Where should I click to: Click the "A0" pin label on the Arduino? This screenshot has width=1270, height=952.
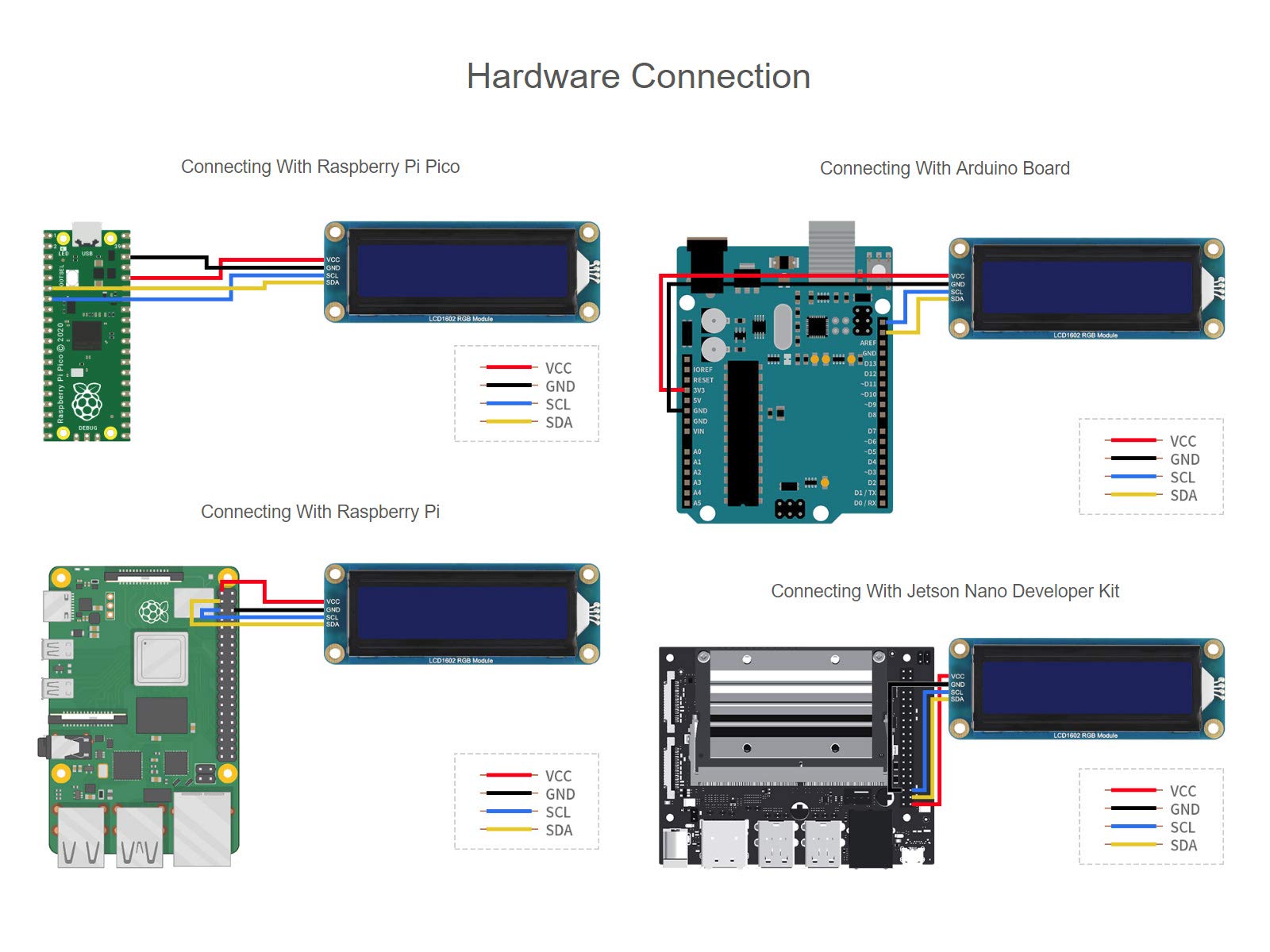pyautogui.click(x=697, y=452)
